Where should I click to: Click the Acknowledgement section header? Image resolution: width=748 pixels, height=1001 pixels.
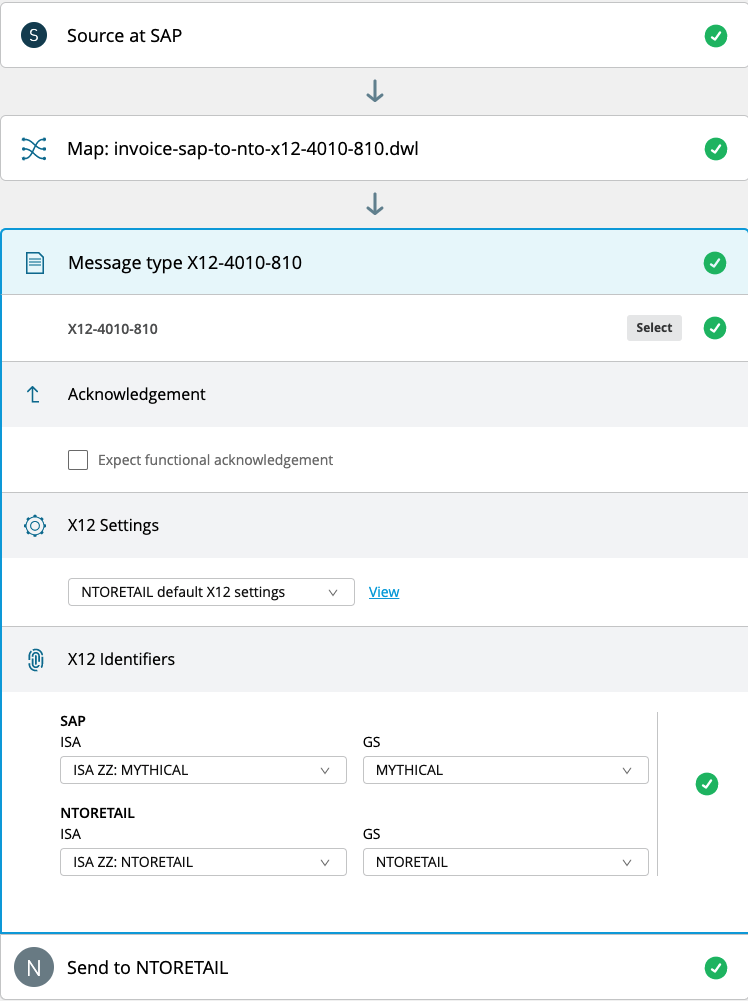(375, 395)
